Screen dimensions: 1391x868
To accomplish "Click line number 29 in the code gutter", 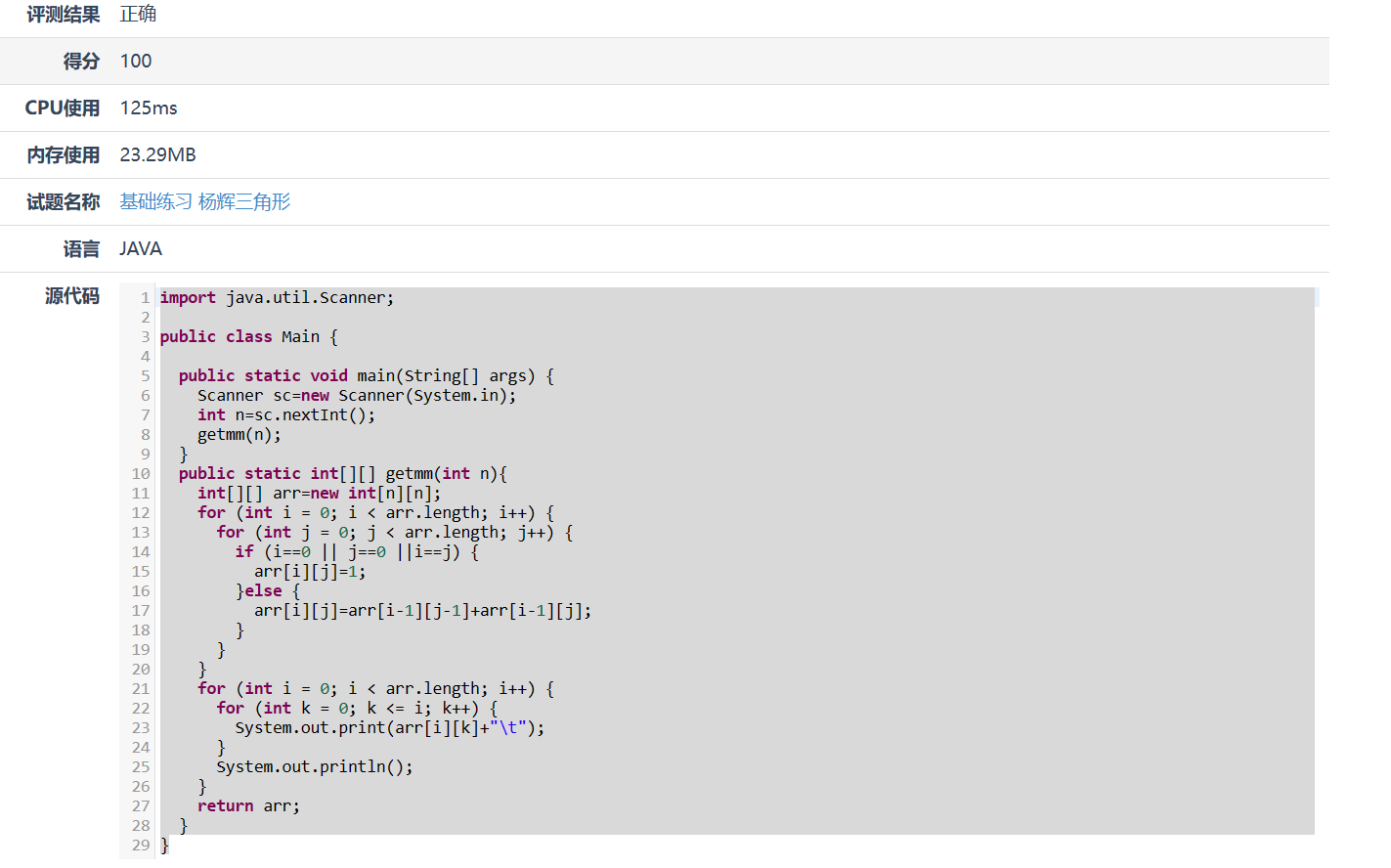I will pyautogui.click(x=141, y=846).
